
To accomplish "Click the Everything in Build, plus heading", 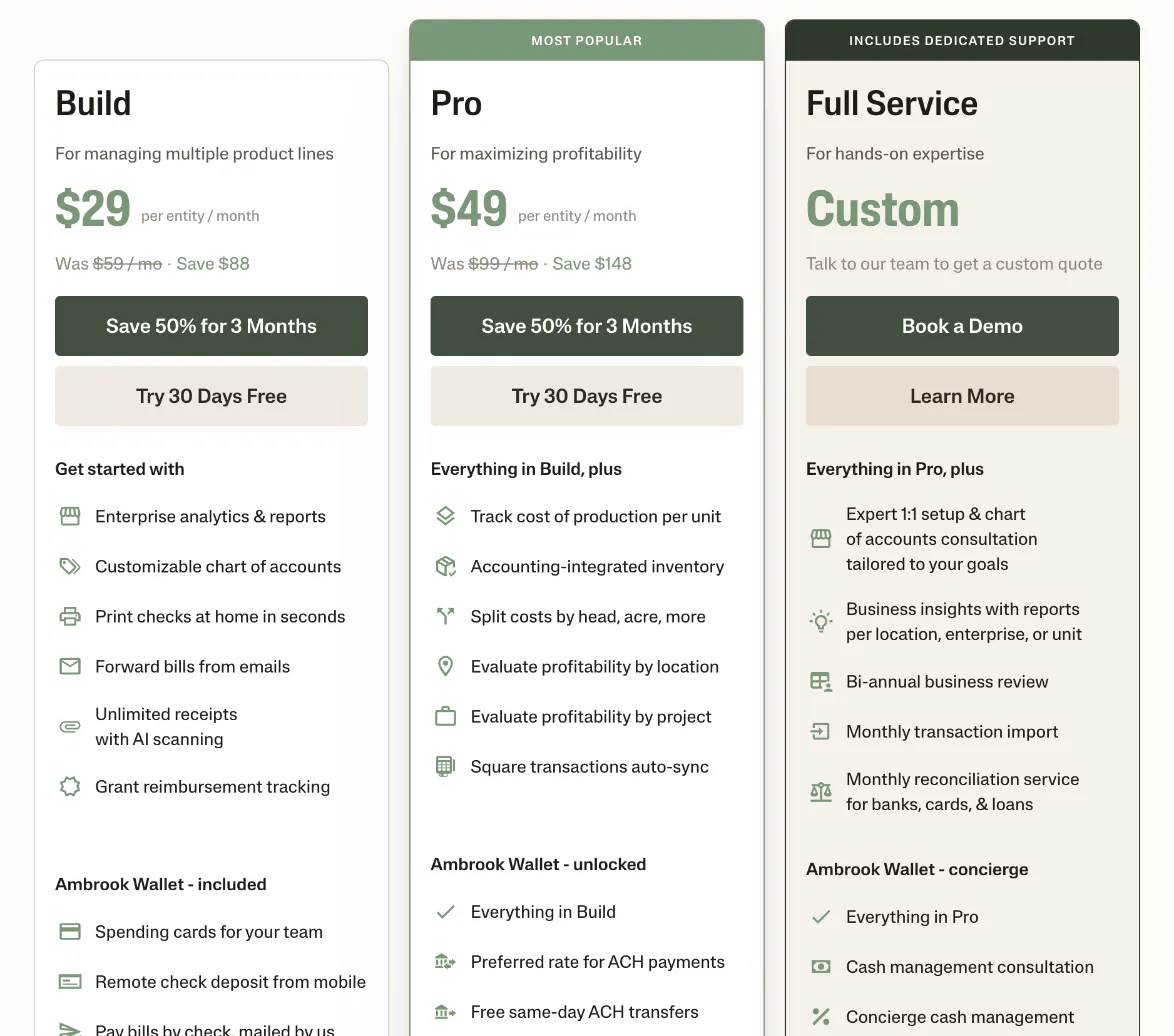I will click(526, 469).
